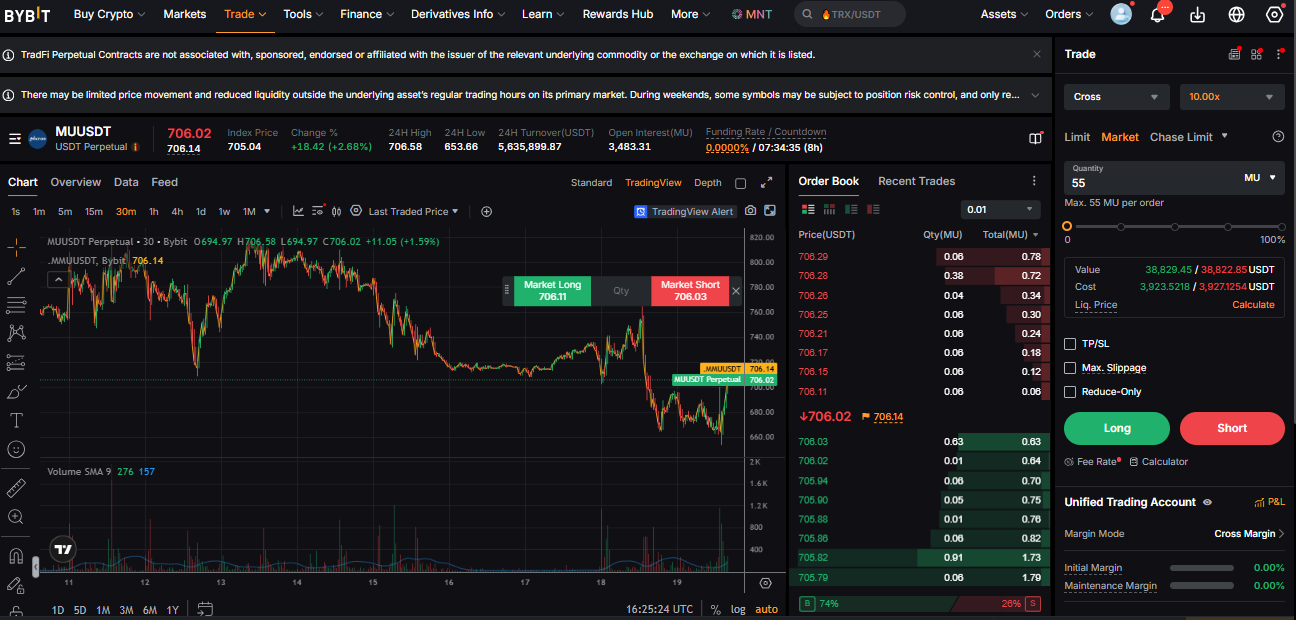1296x620 pixels.
Task: Click the green Long button
Action: (1116, 428)
